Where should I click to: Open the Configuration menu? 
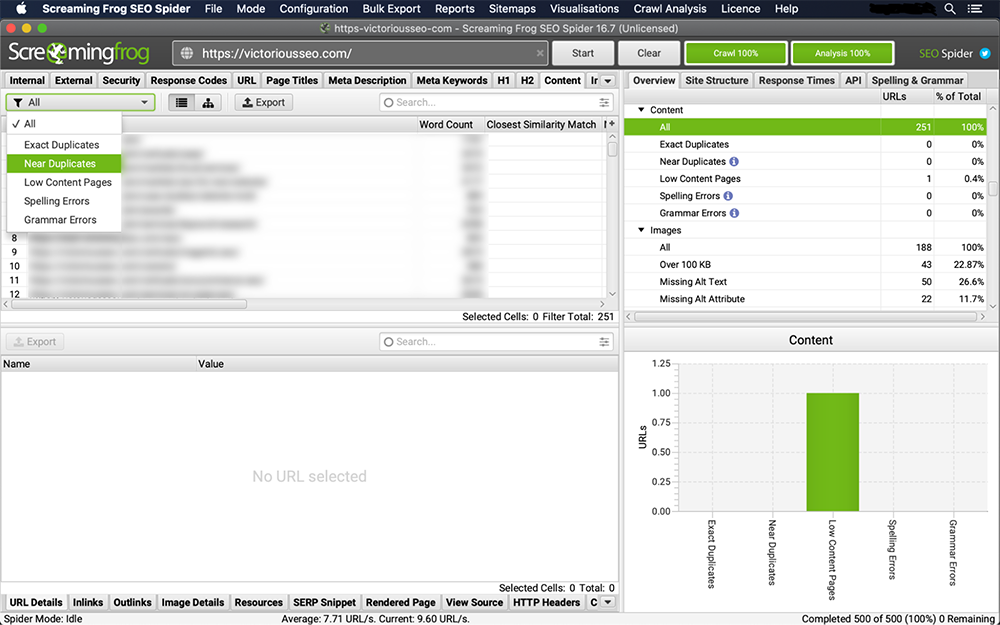click(314, 9)
